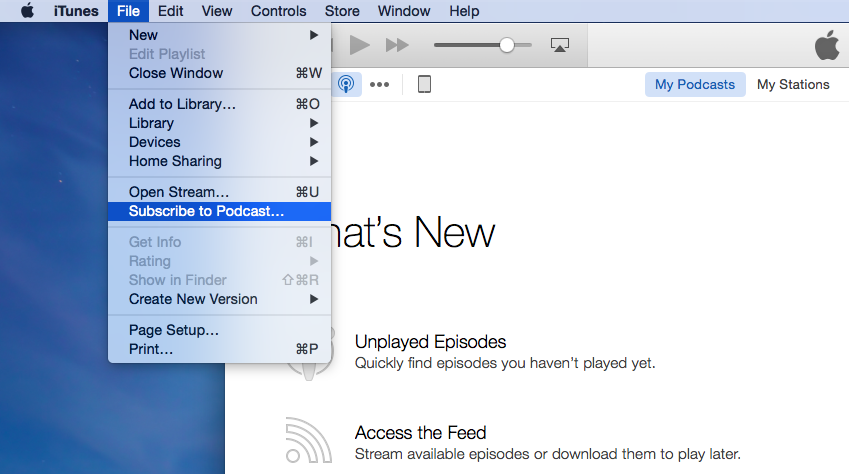Choose Open Stream… from File menu
Viewport: 849px width, 474px height.
pyautogui.click(x=179, y=192)
